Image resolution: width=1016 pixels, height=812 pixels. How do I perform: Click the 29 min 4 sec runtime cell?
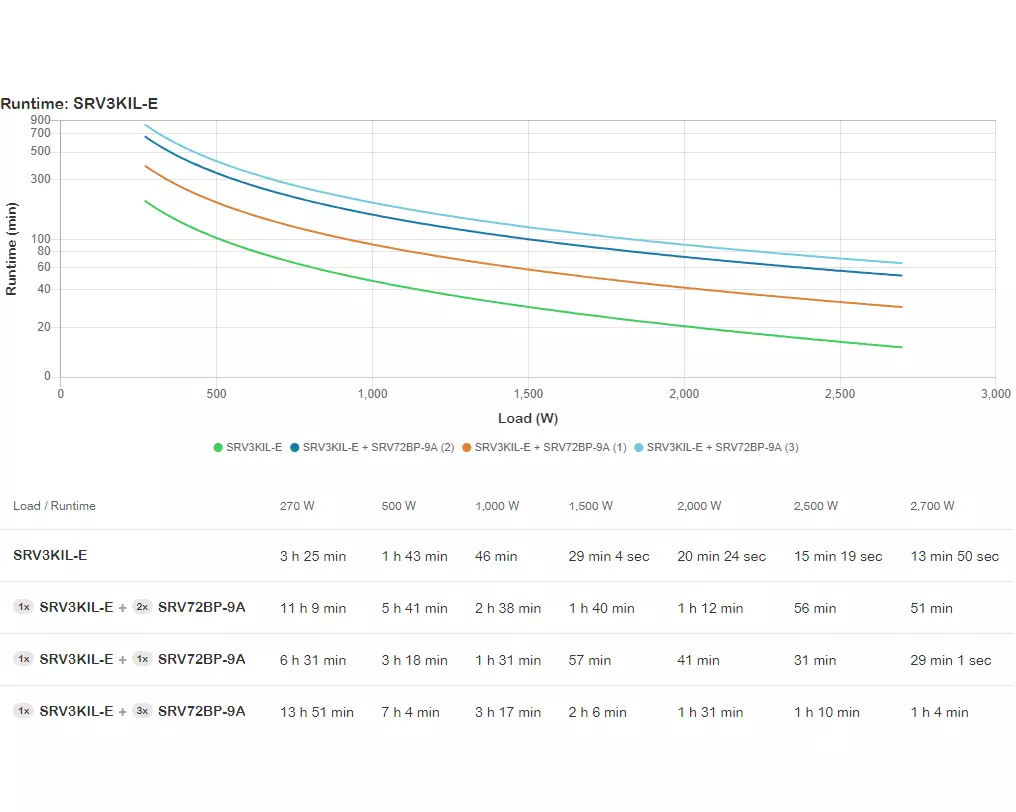pyautogui.click(x=608, y=556)
